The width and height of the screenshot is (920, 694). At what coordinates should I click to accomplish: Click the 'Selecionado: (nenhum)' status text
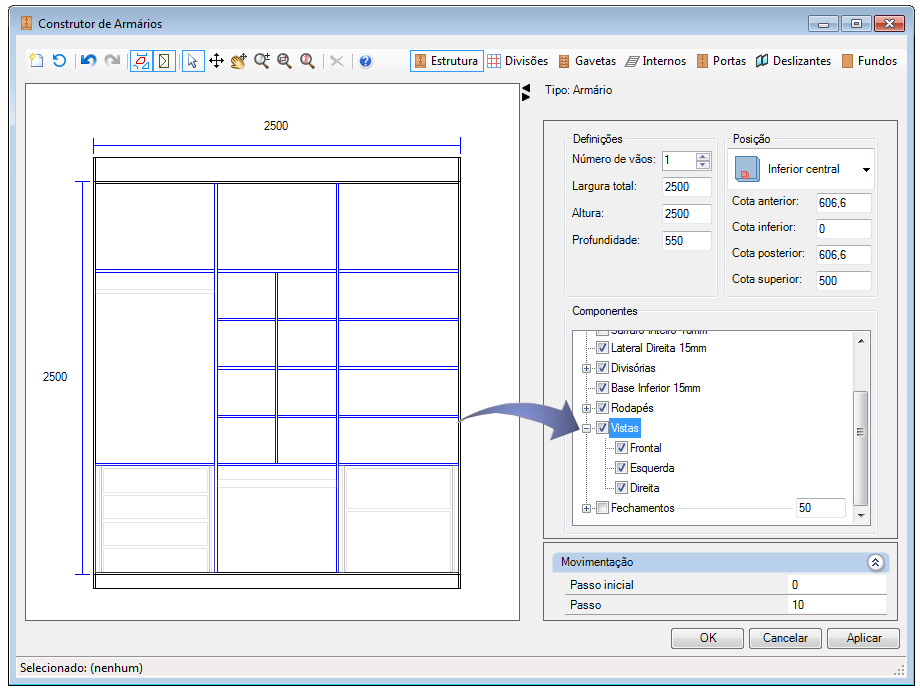pos(82,668)
